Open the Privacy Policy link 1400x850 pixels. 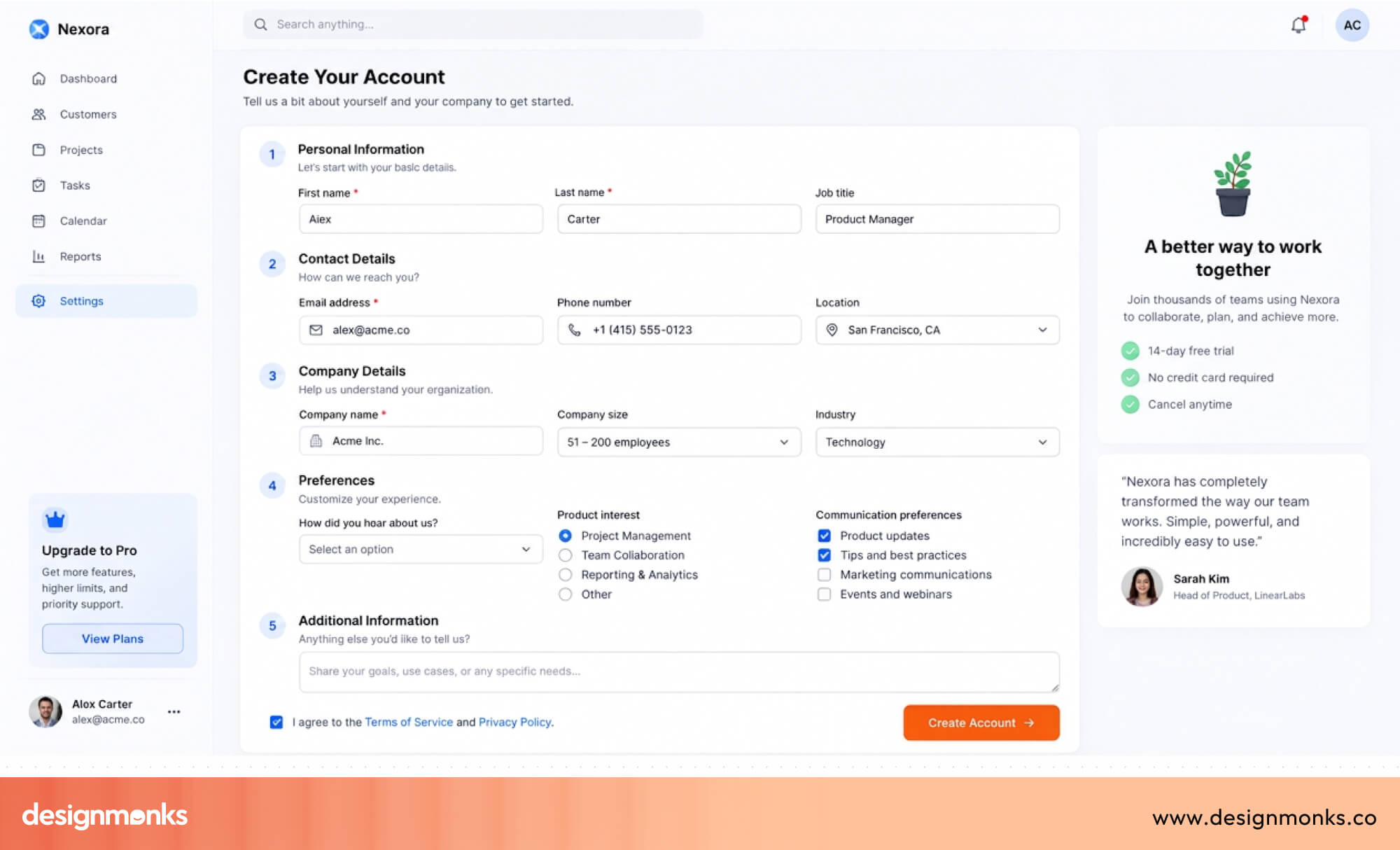click(x=514, y=722)
